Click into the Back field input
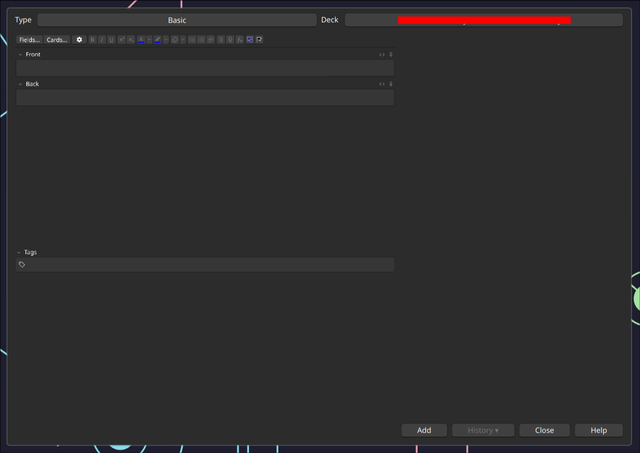The height and width of the screenshot is (453, 640). click(x=205, y=98)
